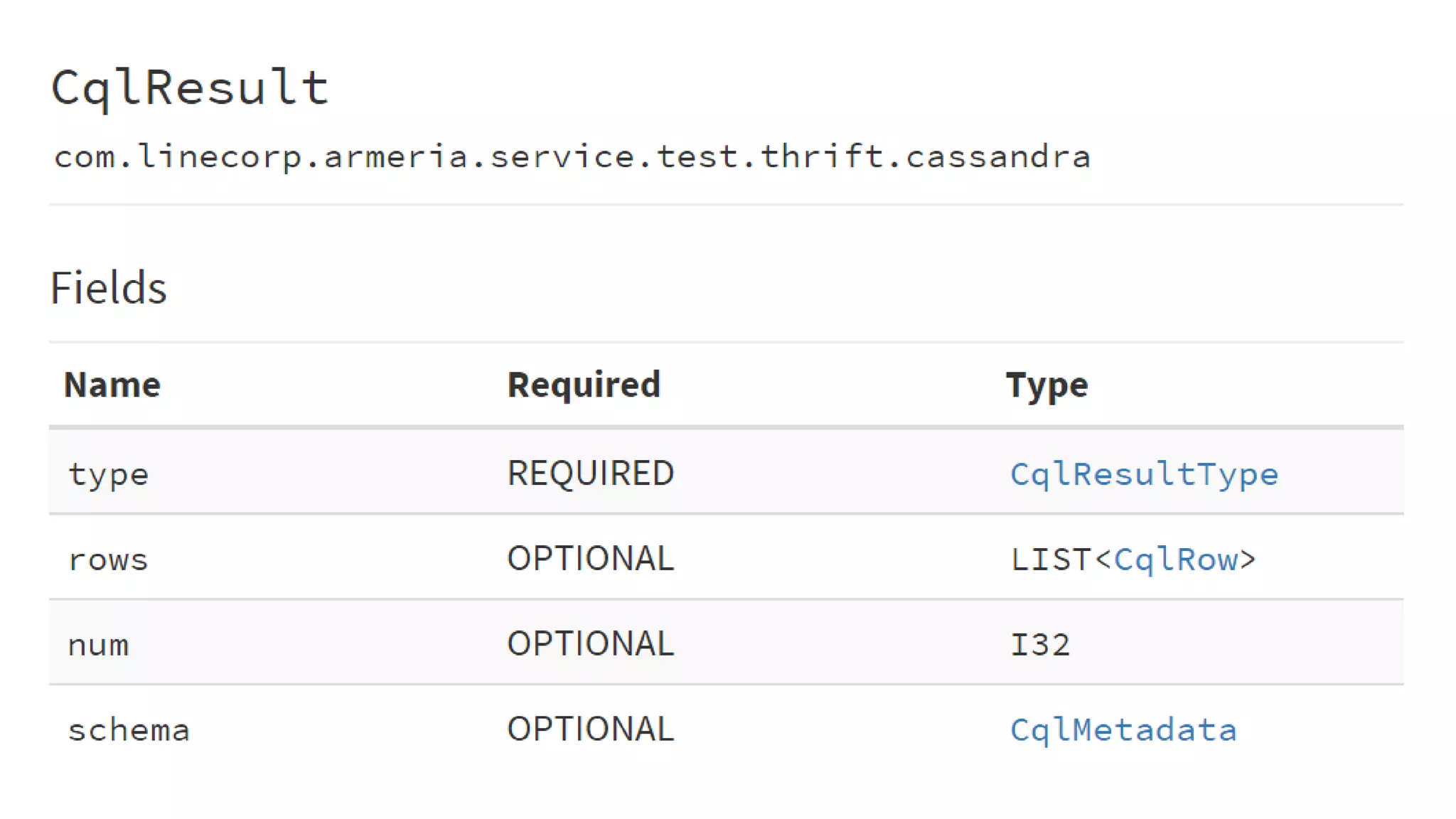Click the Name column header
The image size is (1456, 819).
point(112,385)
